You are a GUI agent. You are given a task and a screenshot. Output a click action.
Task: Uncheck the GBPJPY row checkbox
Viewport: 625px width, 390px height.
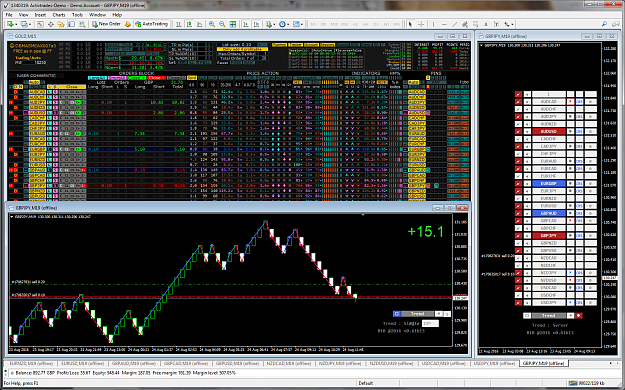tap(518, 236)
